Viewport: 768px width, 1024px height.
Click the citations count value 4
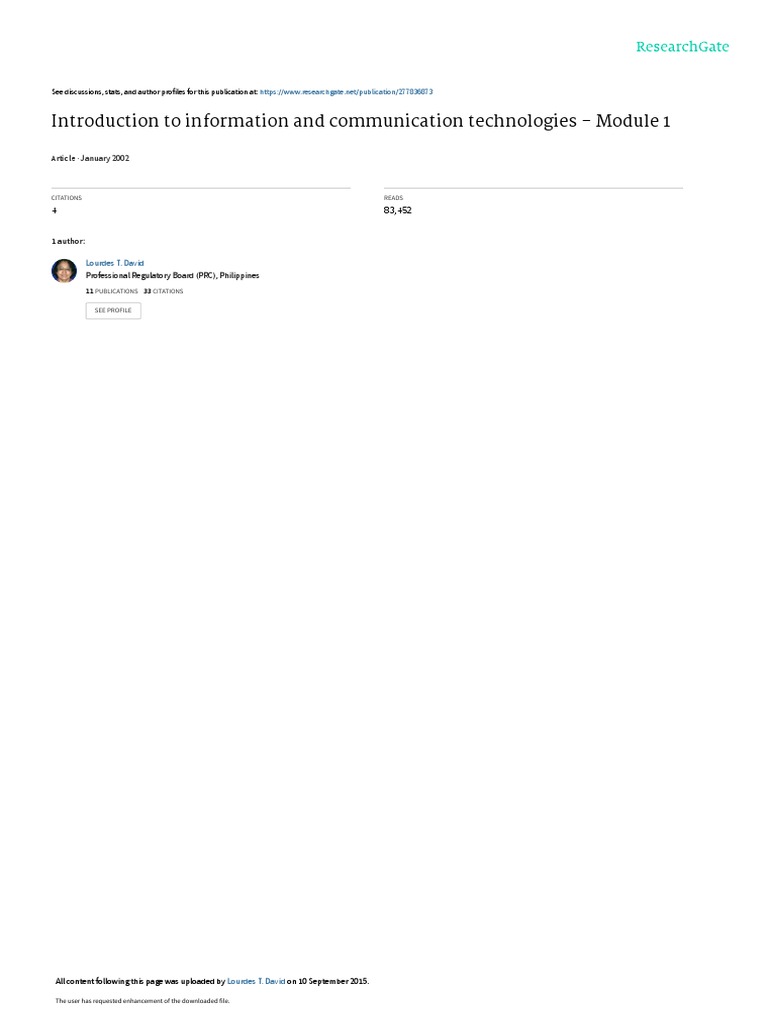[54, 210]
